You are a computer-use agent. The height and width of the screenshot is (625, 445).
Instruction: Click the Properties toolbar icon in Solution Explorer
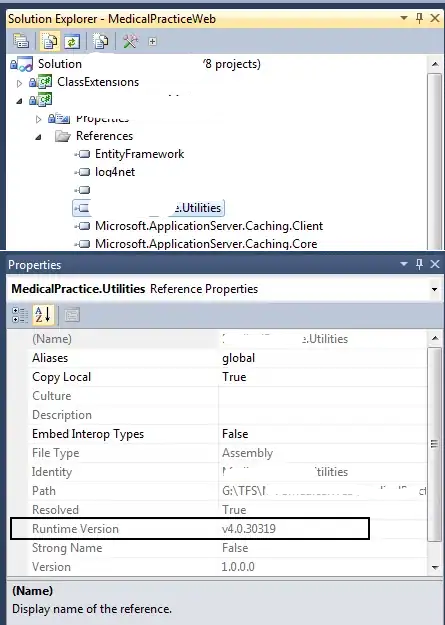click(21, 41)
